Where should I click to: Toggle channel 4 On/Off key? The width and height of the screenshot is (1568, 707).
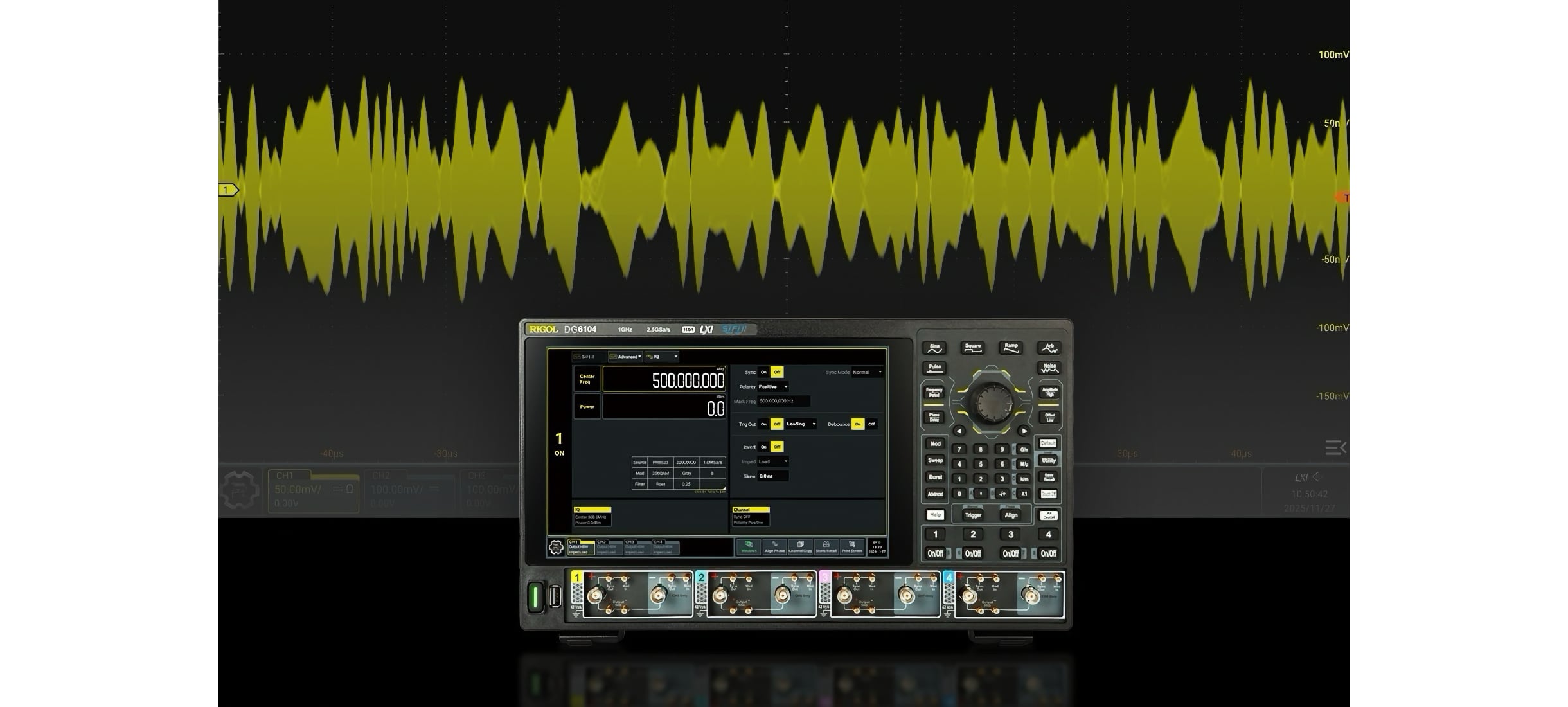(x=1048, y=553)
